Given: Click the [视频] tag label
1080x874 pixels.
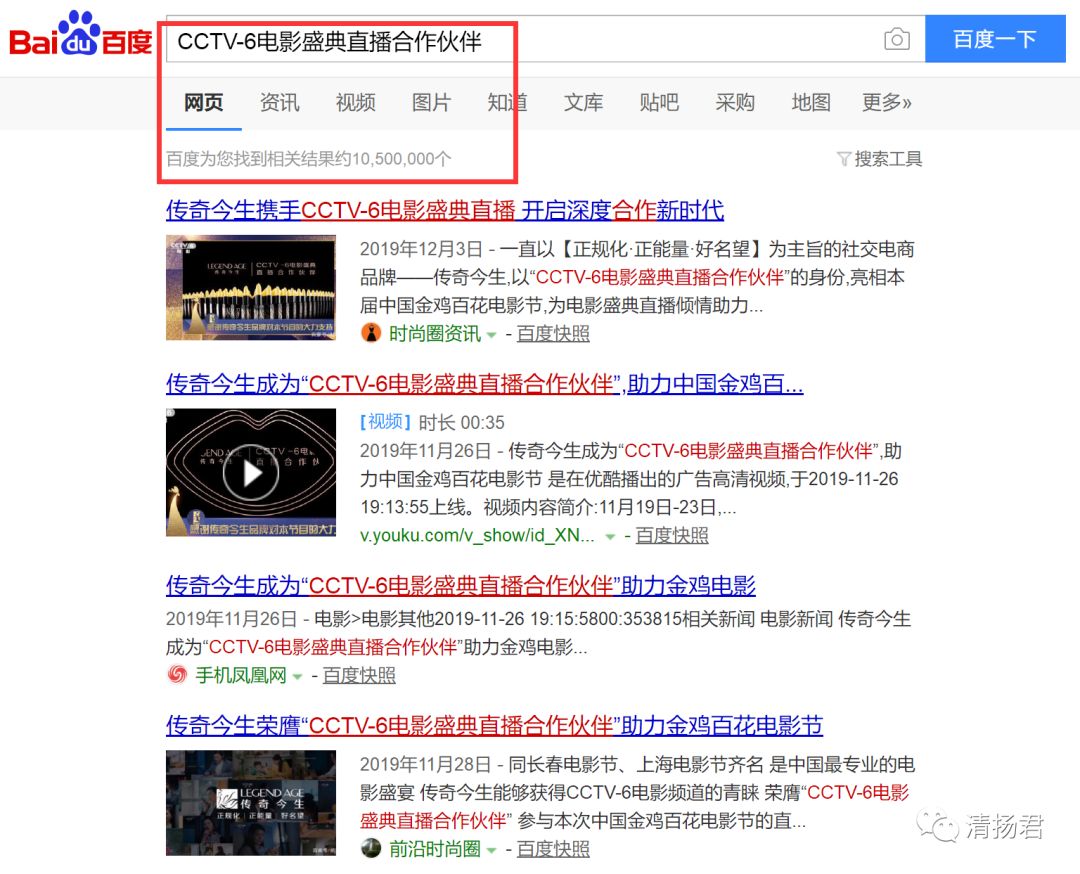Looking at the screenshot, I should 386,422.
